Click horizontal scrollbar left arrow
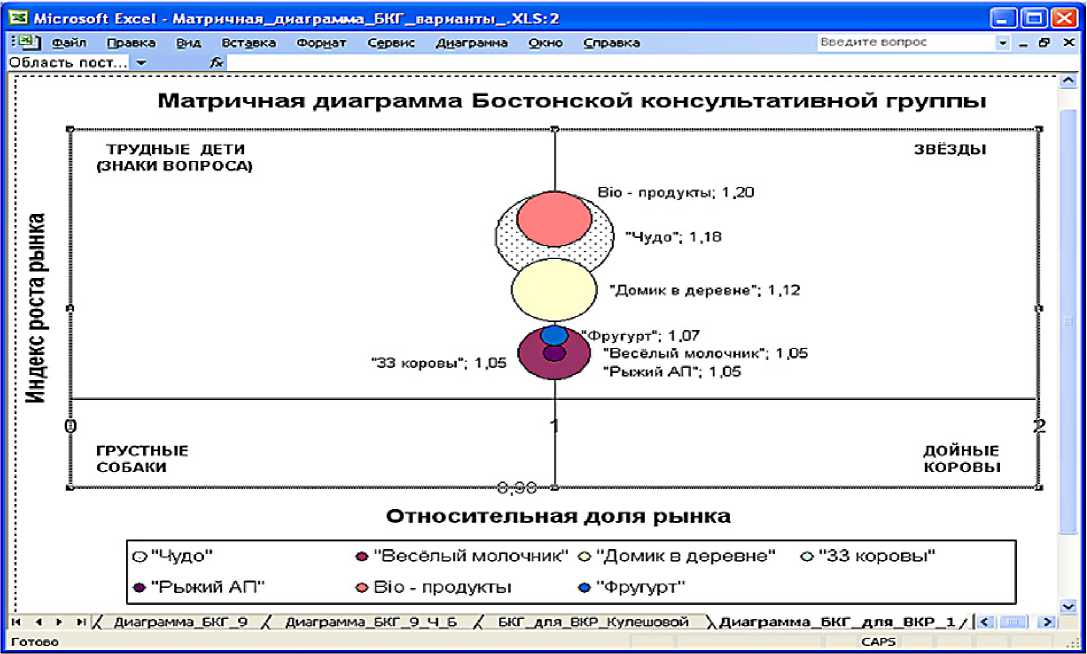The width and height of the screenshot is (1087, 654). coord(985,622)
